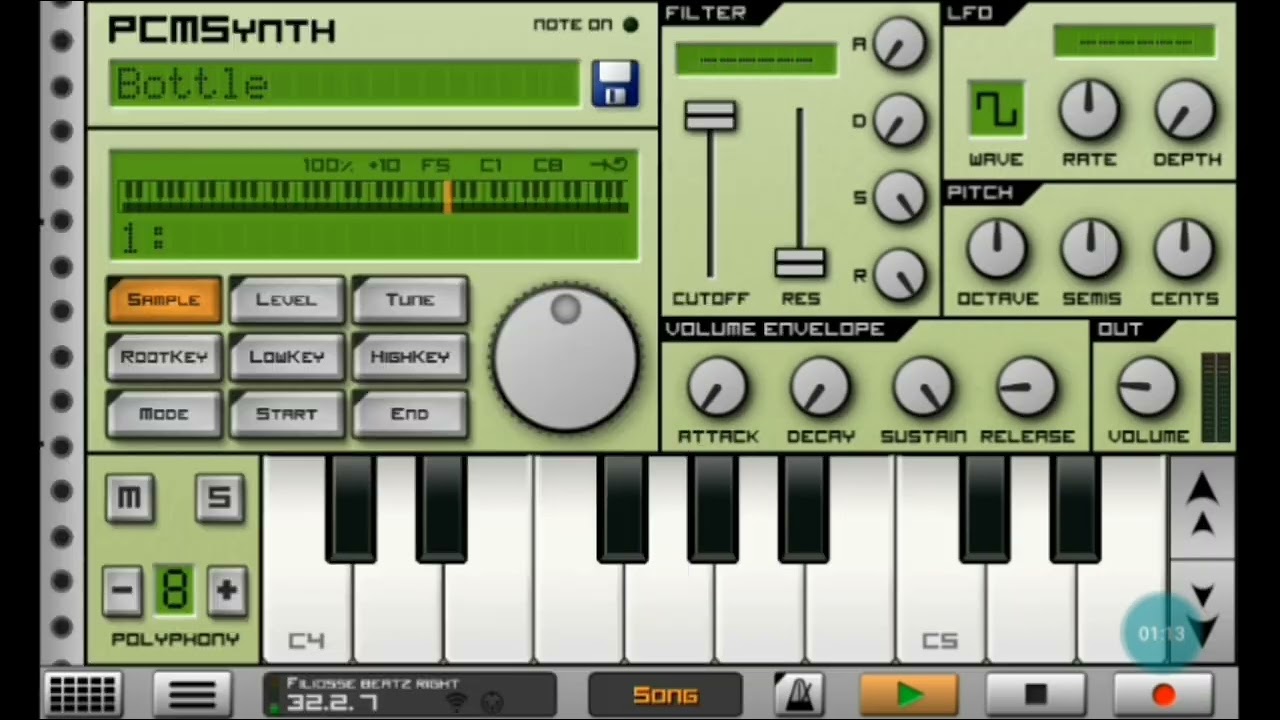
Task: Click the pitch Semis knob
Action: pyautogui.click(x=1090, y=249)
